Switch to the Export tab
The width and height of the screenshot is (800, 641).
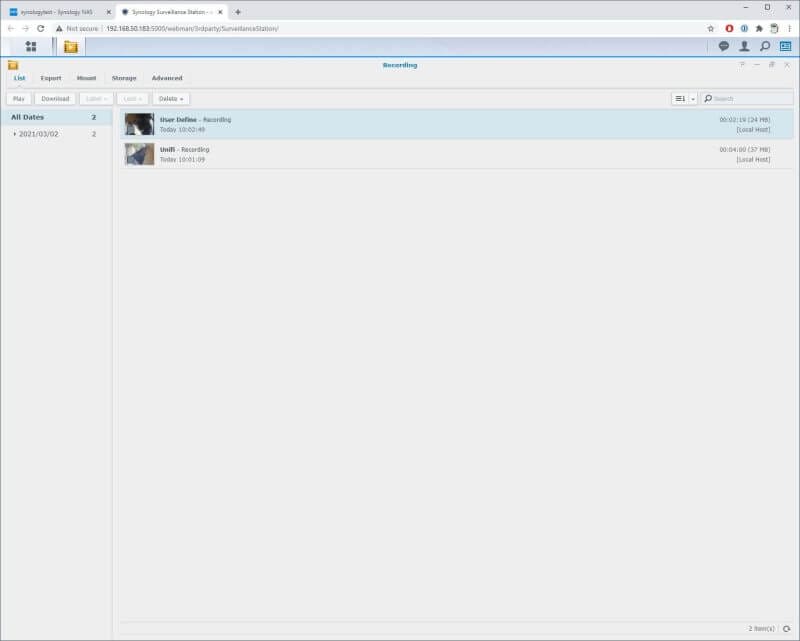click(51, 77)
